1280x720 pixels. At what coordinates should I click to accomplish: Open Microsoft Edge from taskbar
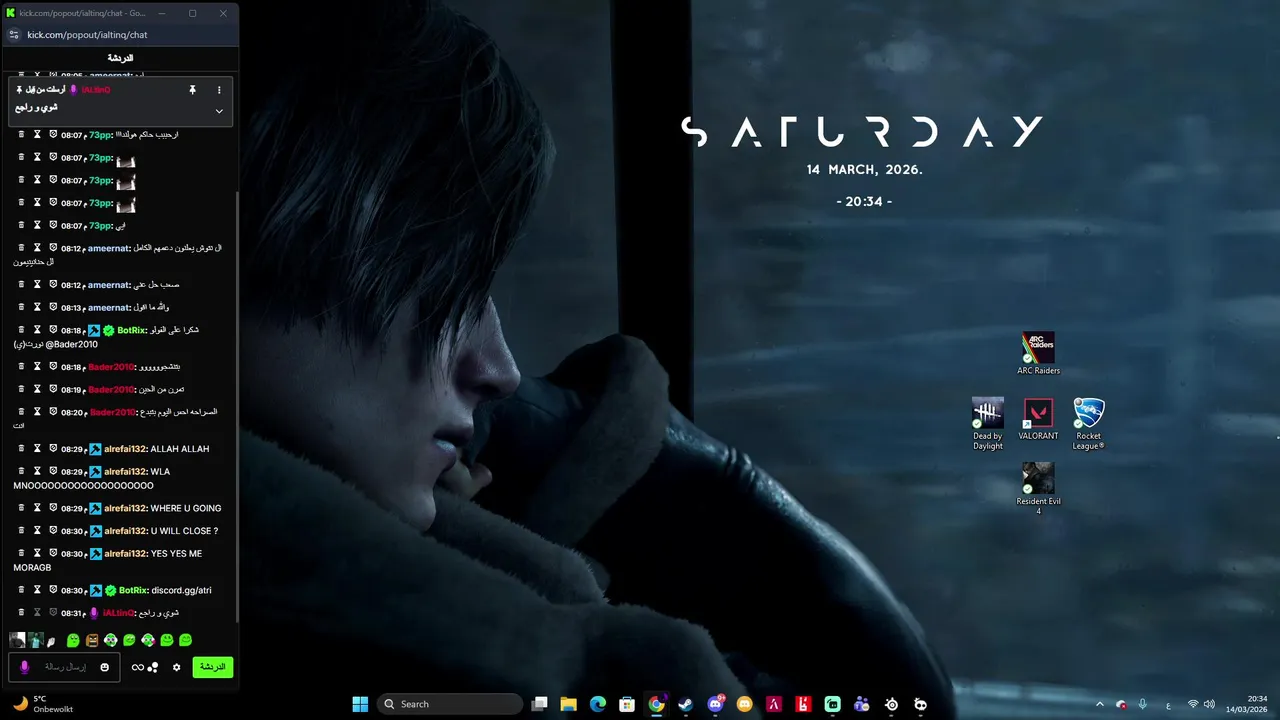pyautogui.click(x=598, y=704)
